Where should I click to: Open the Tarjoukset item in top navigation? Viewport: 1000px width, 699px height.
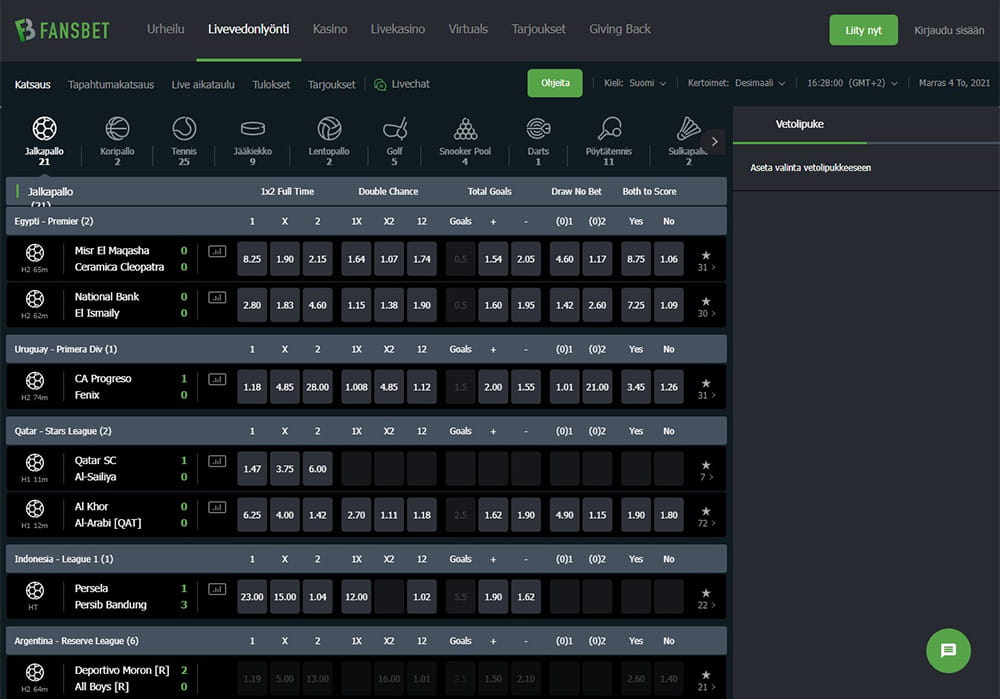pyautogui.click(x=538, y=29)
